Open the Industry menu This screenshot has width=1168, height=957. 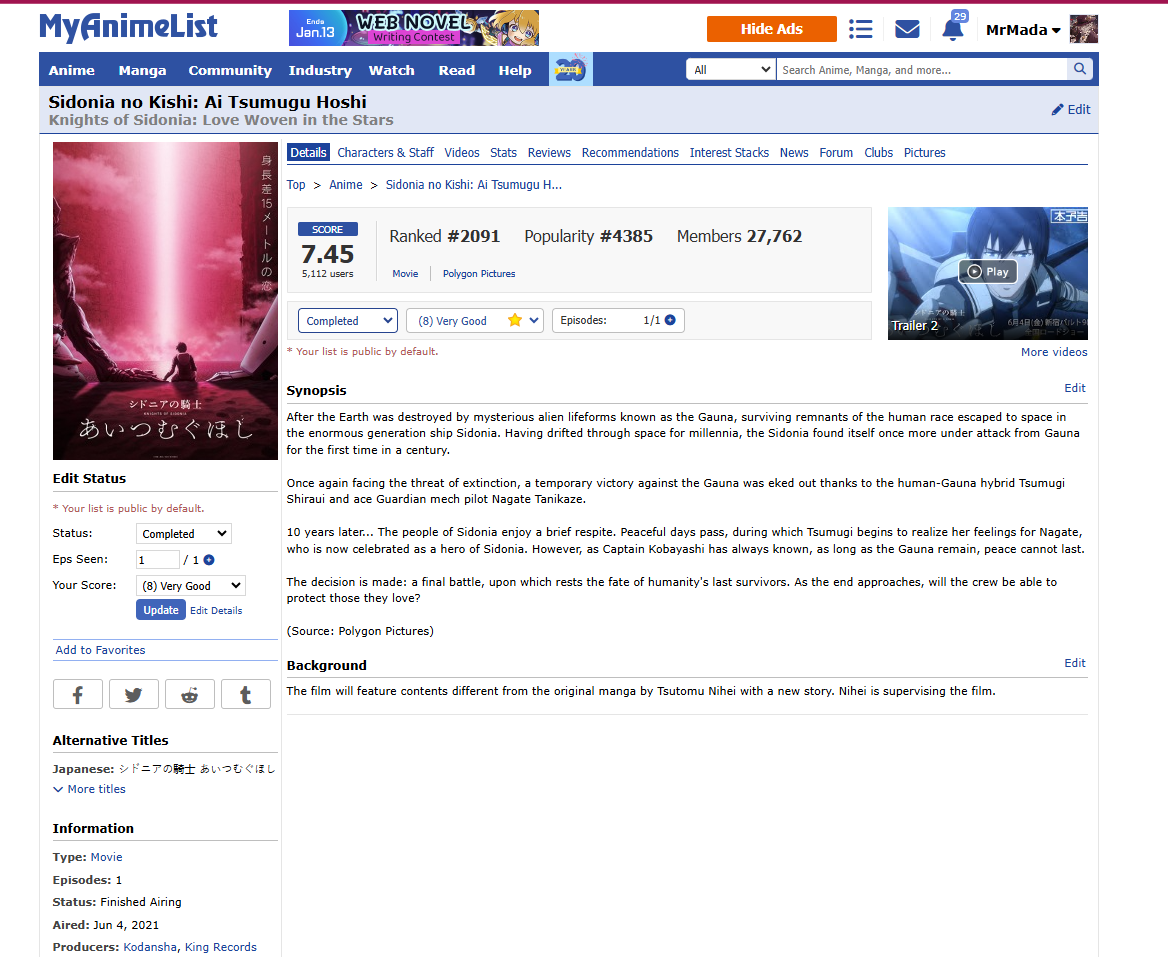click(x=320, y=70)
